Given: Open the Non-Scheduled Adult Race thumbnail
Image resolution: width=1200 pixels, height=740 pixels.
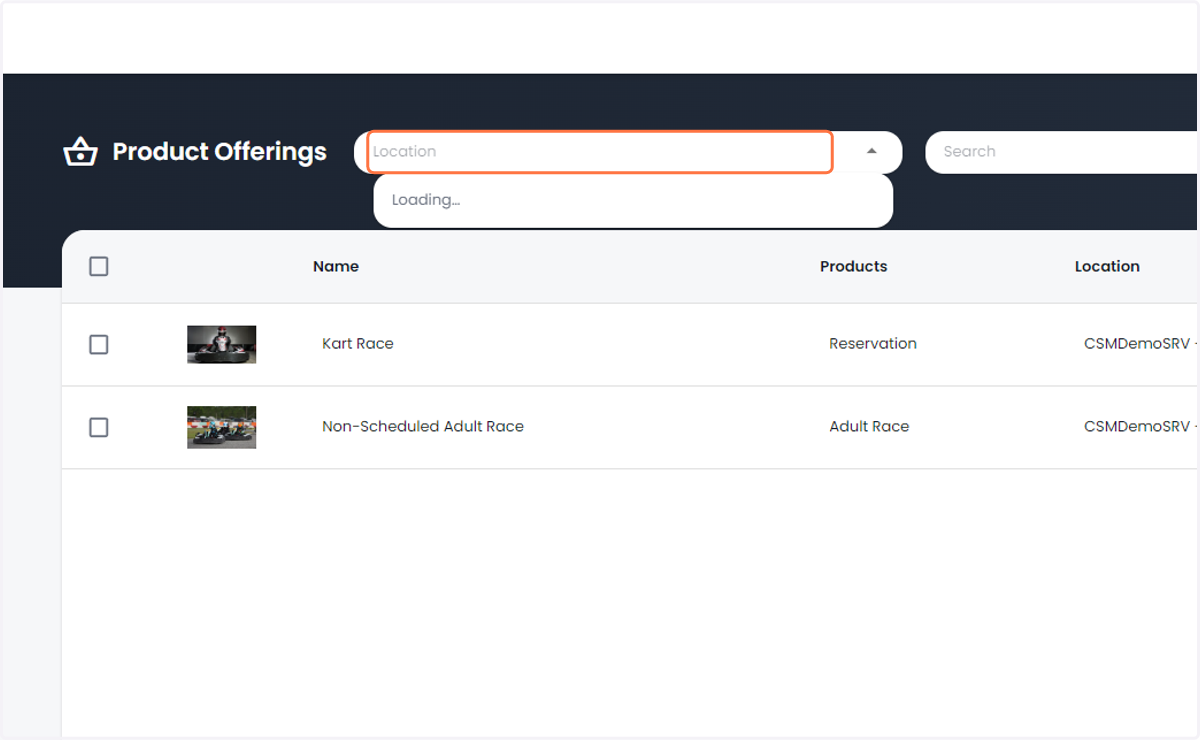Looking at the screenshot, I should 221,427.
